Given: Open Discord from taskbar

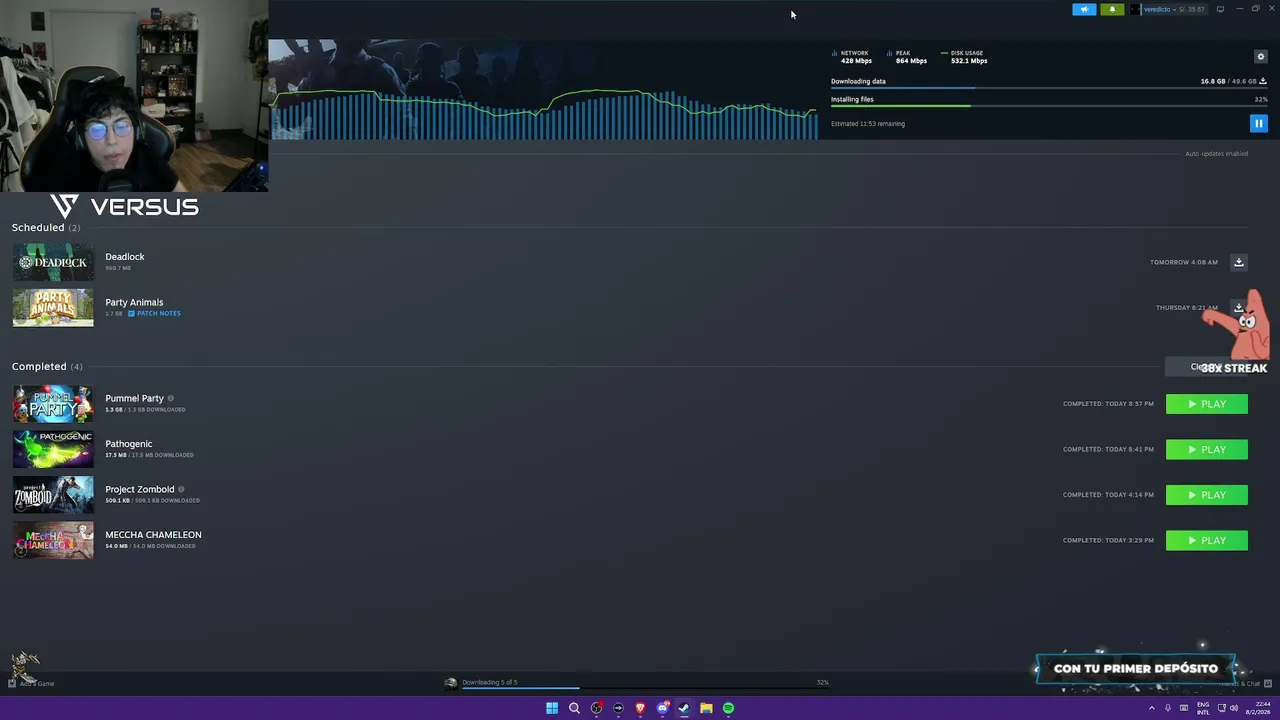Looking at the screenshot, I should tap(662, 708).
